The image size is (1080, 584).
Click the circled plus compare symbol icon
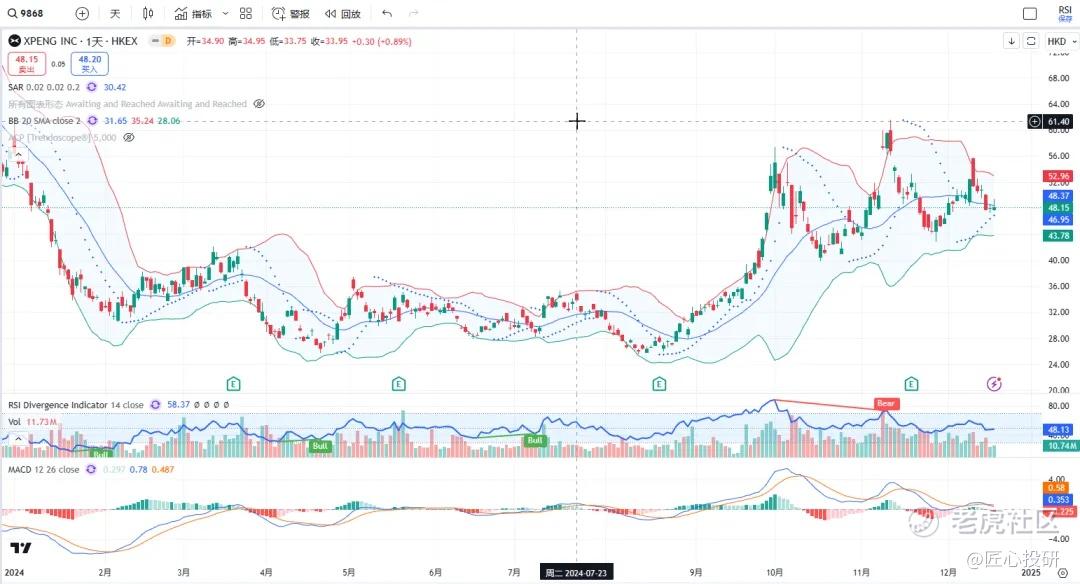tap(82, 13)
